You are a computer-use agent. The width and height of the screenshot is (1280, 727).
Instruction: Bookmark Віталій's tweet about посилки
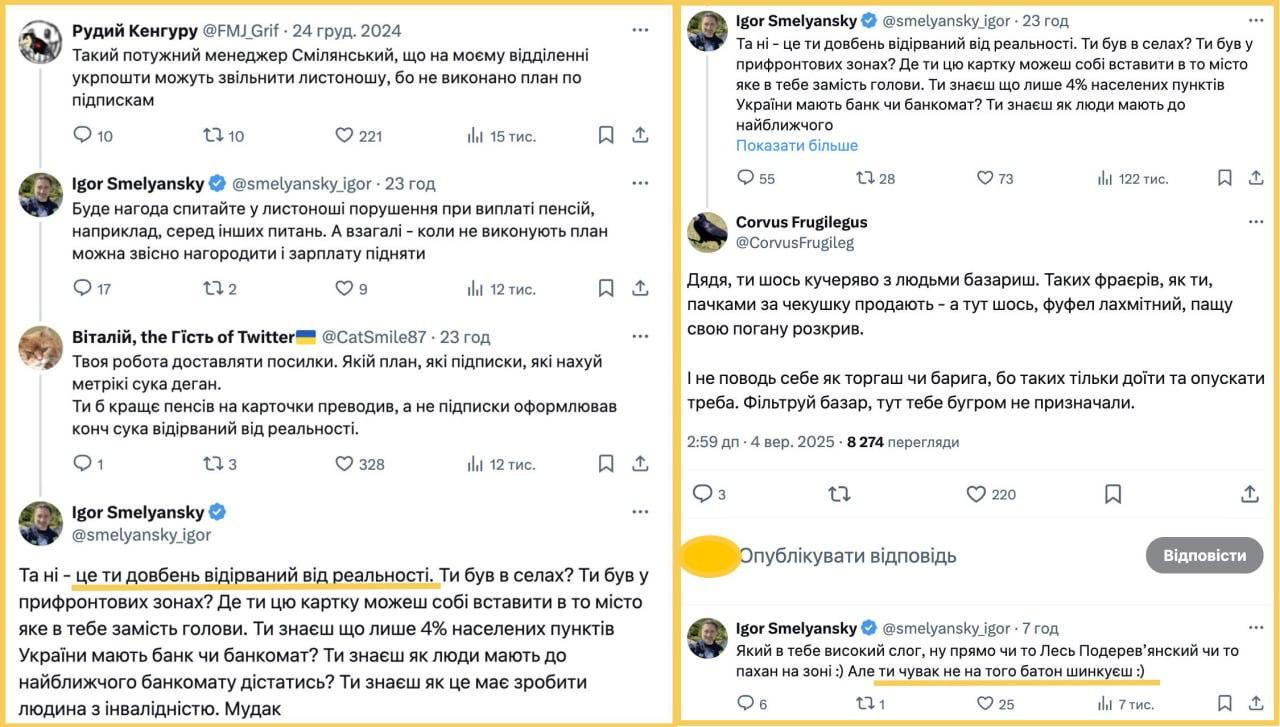click(606, 463)
